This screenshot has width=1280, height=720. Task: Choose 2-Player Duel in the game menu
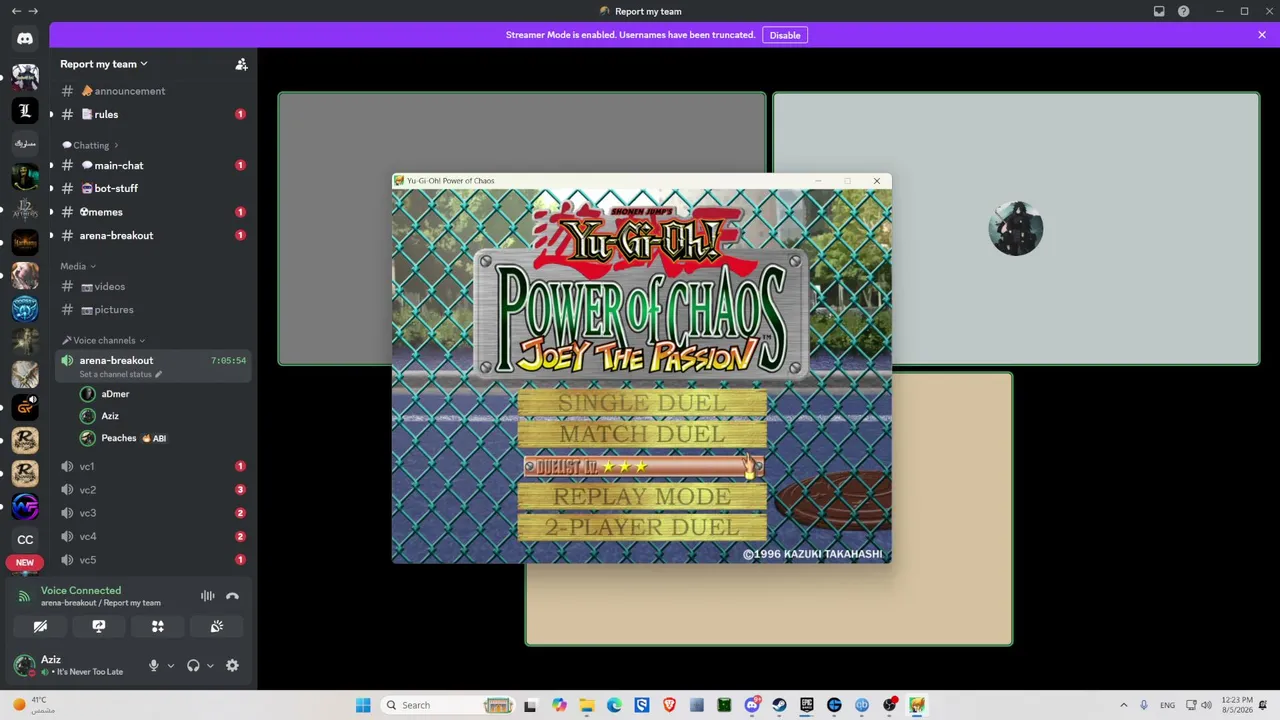pyautogui.click(x=642, y=528)
